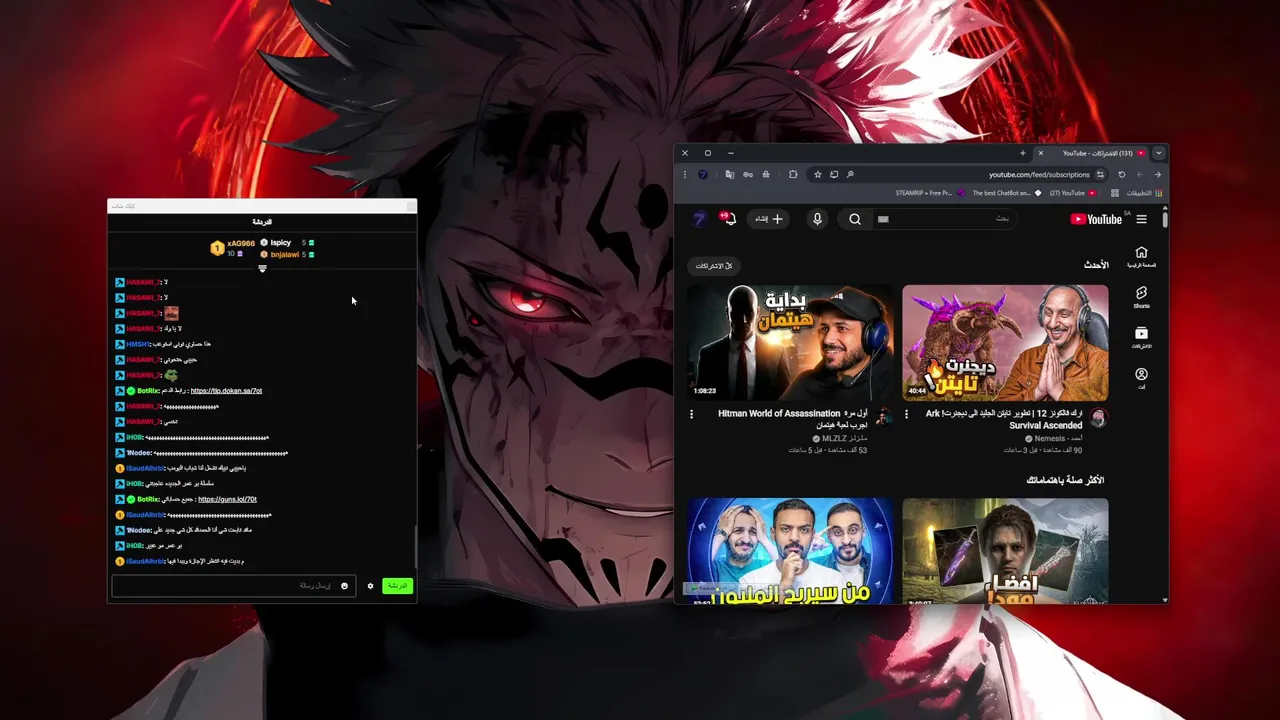Bookmark this page with star icon
Screen dimensions: 1280x720
click(818, 174)
